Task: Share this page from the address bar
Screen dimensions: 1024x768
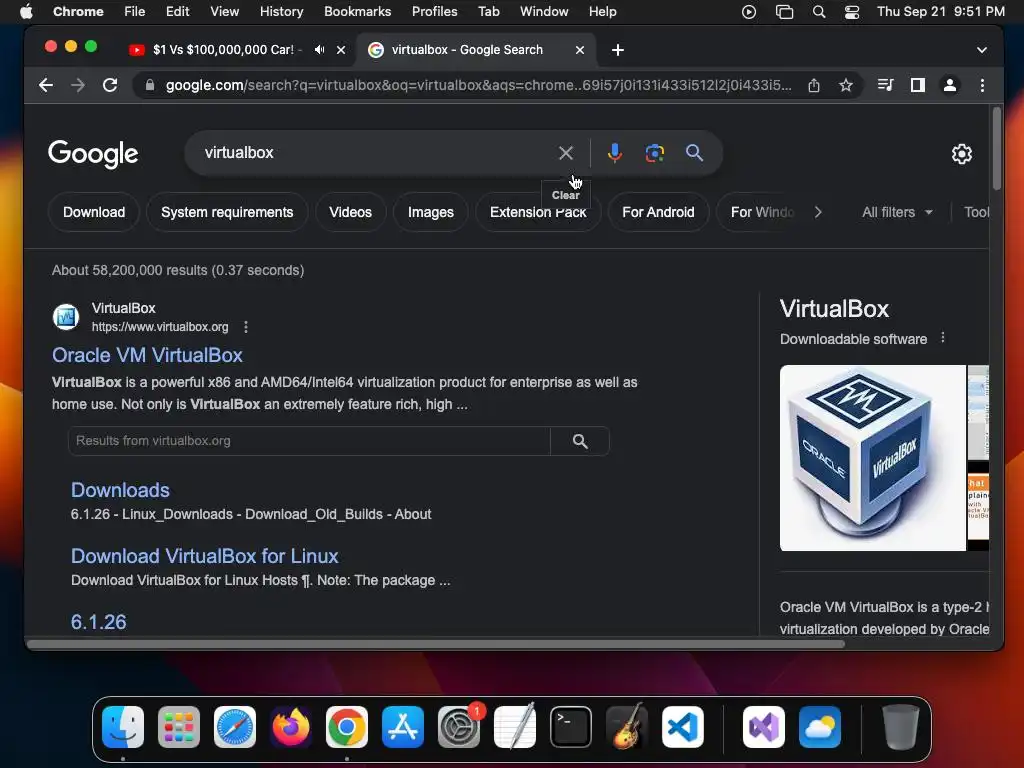Action: tap(814, 85)
